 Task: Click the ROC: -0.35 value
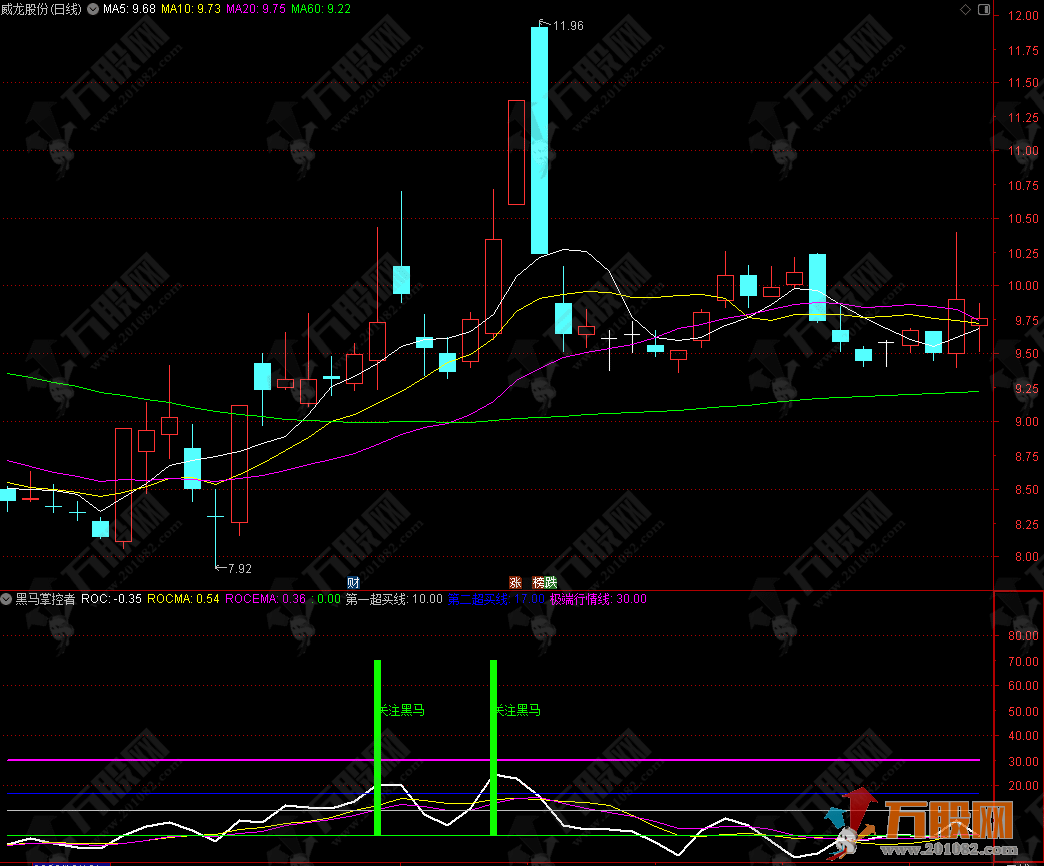pos(111,599)
